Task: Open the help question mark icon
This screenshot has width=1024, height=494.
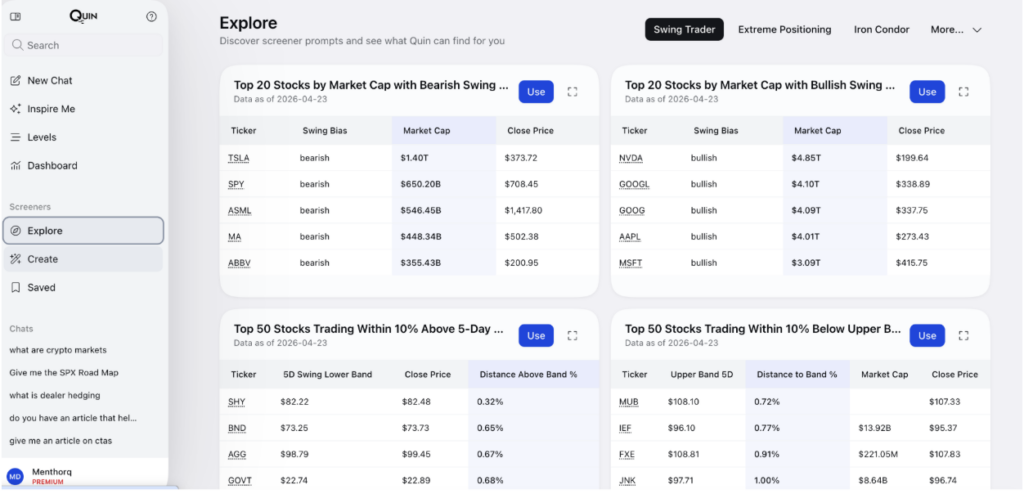Action: coord(152,16)
